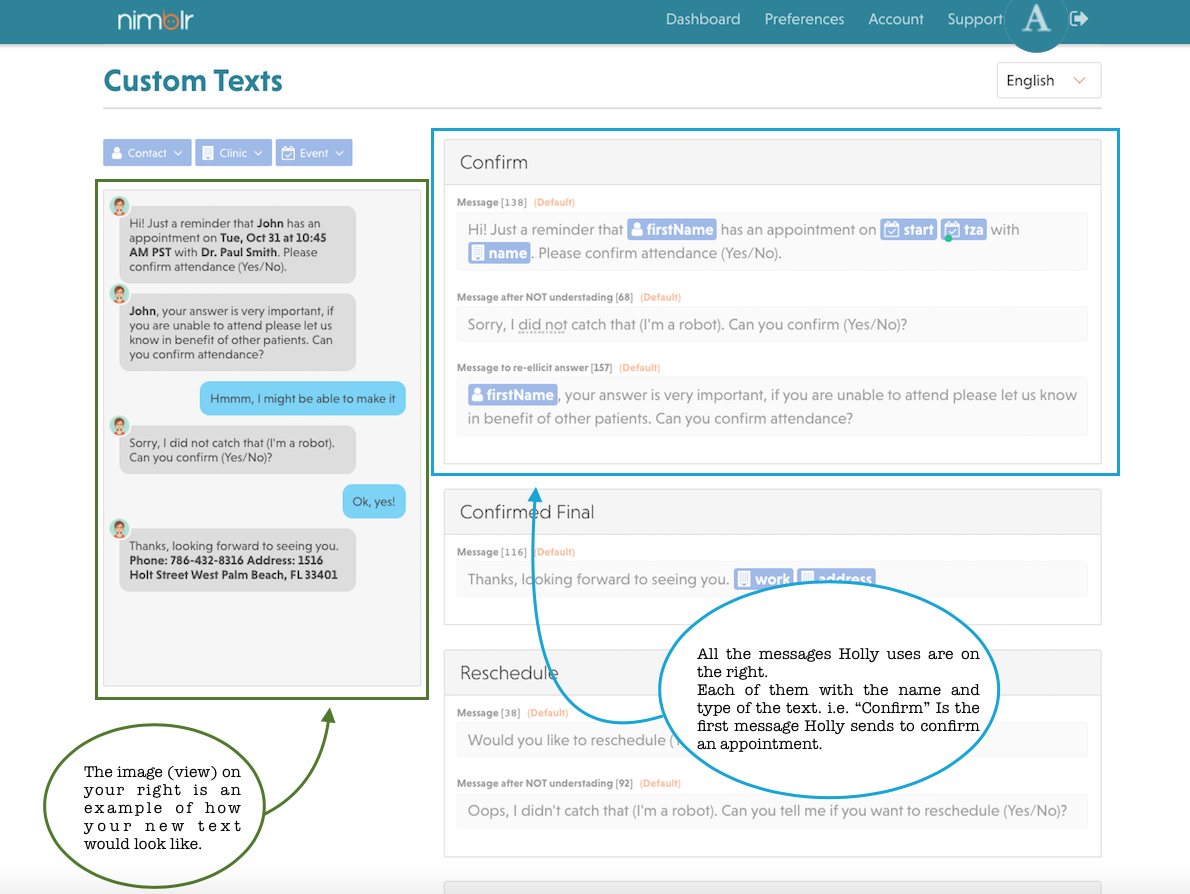Edit the 'Sorry, I did not catch that' field
The width and height of the screenshot is (1190, 894).
(772, 325)
